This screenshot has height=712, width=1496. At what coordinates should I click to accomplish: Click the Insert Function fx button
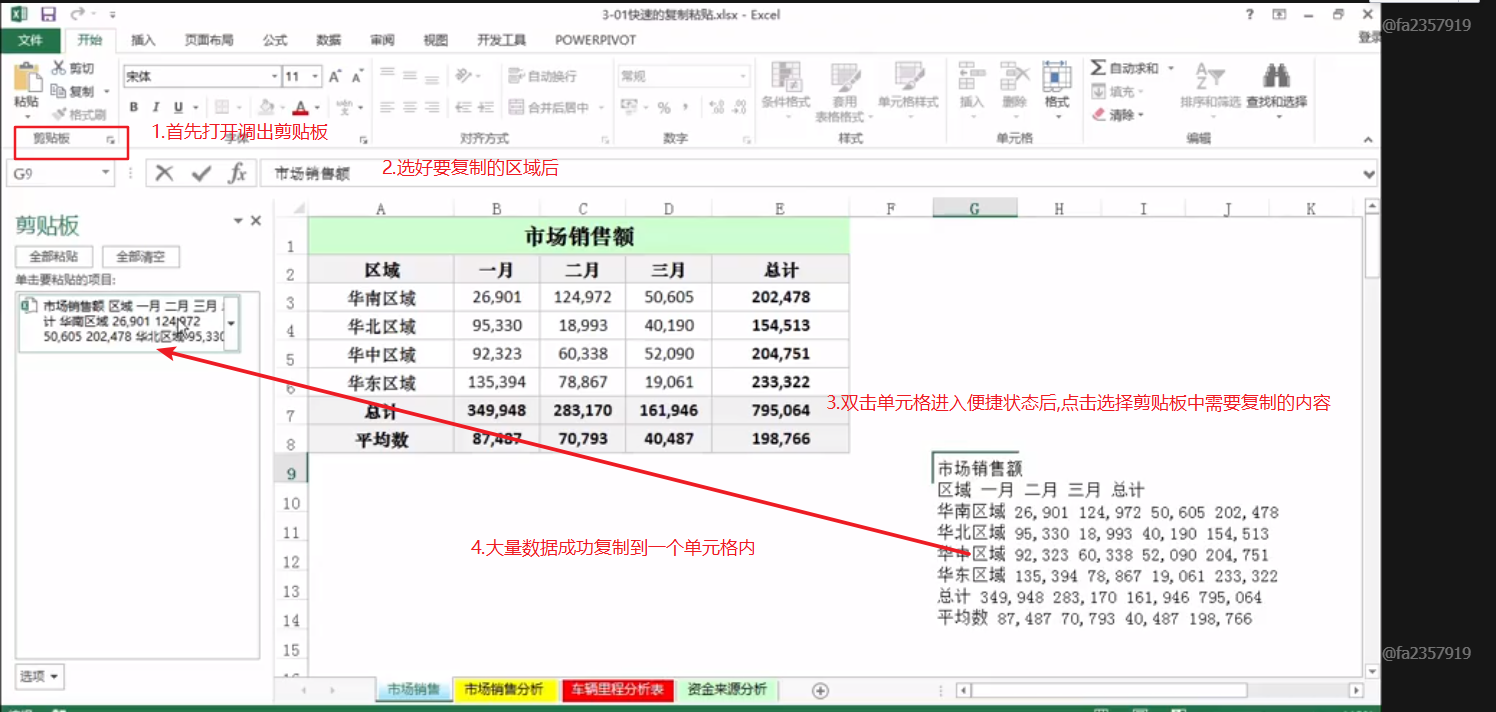pos(237,173)
